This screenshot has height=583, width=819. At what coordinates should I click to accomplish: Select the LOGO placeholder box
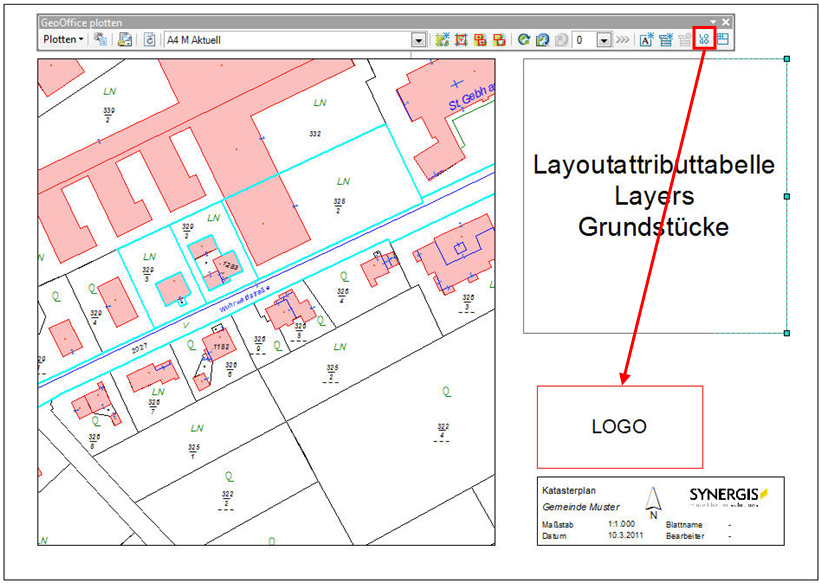pyautogui.click(x=619, y=427)
